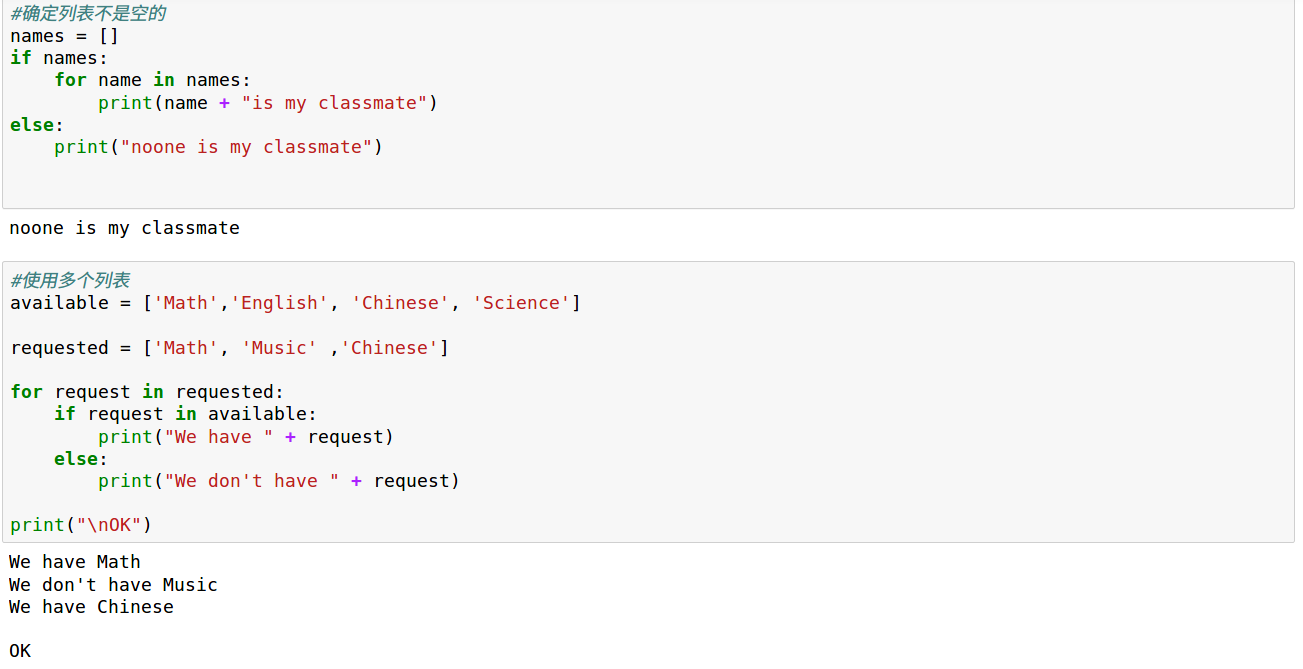Click the 'for request in requested:' line

pos(147,392)
